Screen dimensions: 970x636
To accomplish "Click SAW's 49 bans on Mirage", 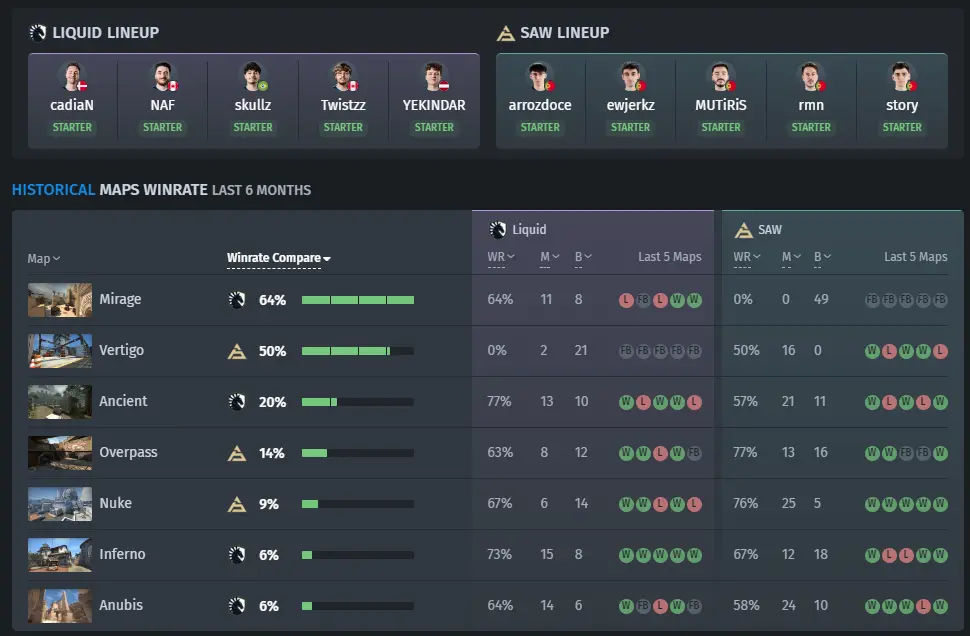I will (x=821, y=299).
